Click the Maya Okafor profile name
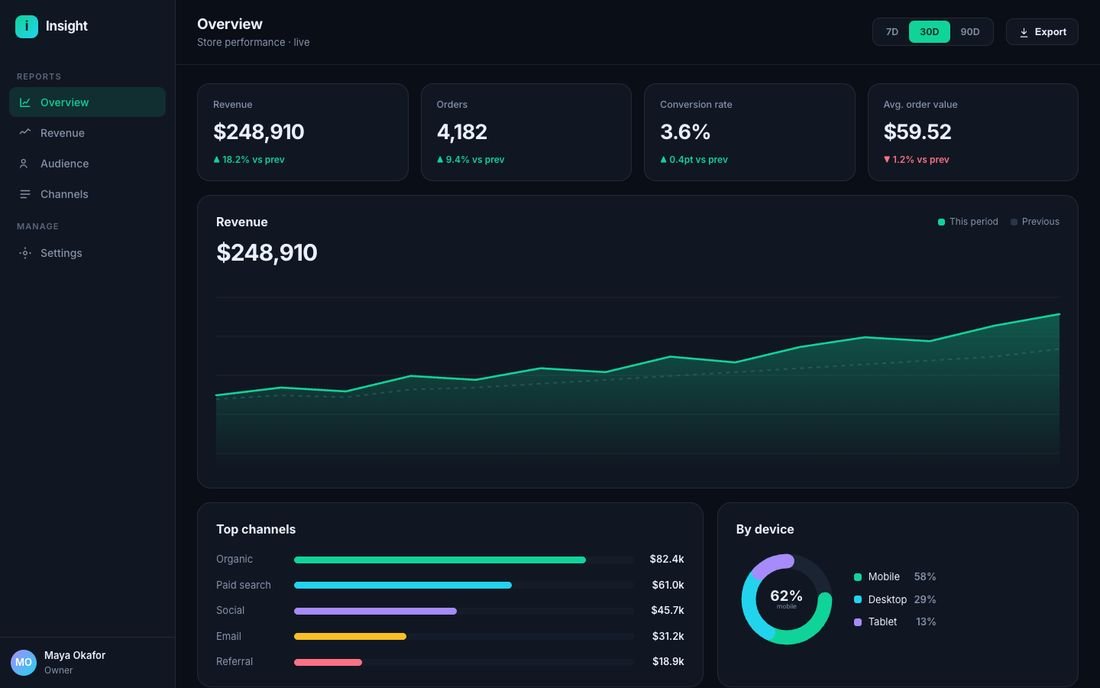1100x688 pixels. [74, 655]
